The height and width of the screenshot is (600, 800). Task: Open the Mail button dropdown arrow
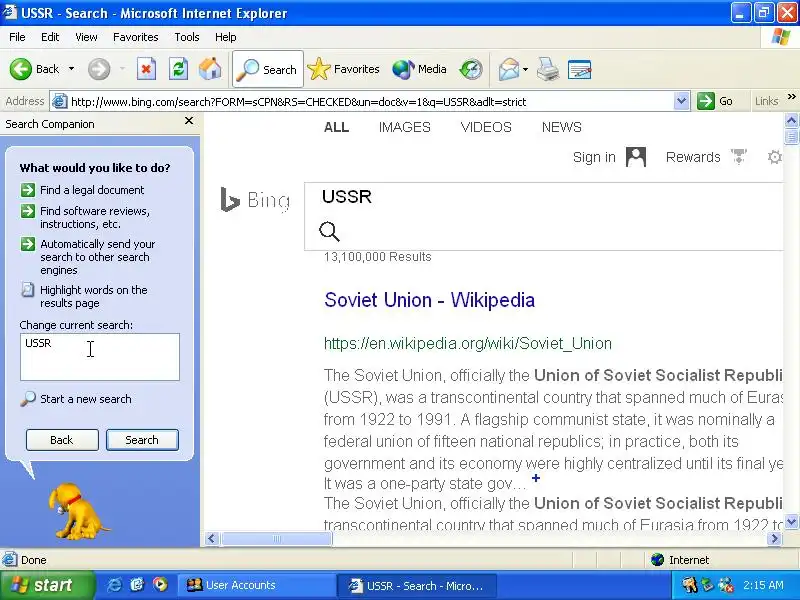526,69
